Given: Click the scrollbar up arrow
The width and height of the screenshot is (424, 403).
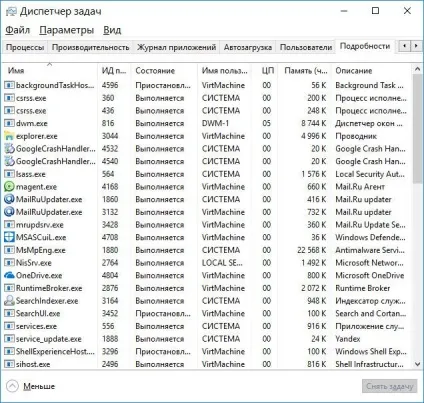Looking at the screenshot, I should coord(417,69).
